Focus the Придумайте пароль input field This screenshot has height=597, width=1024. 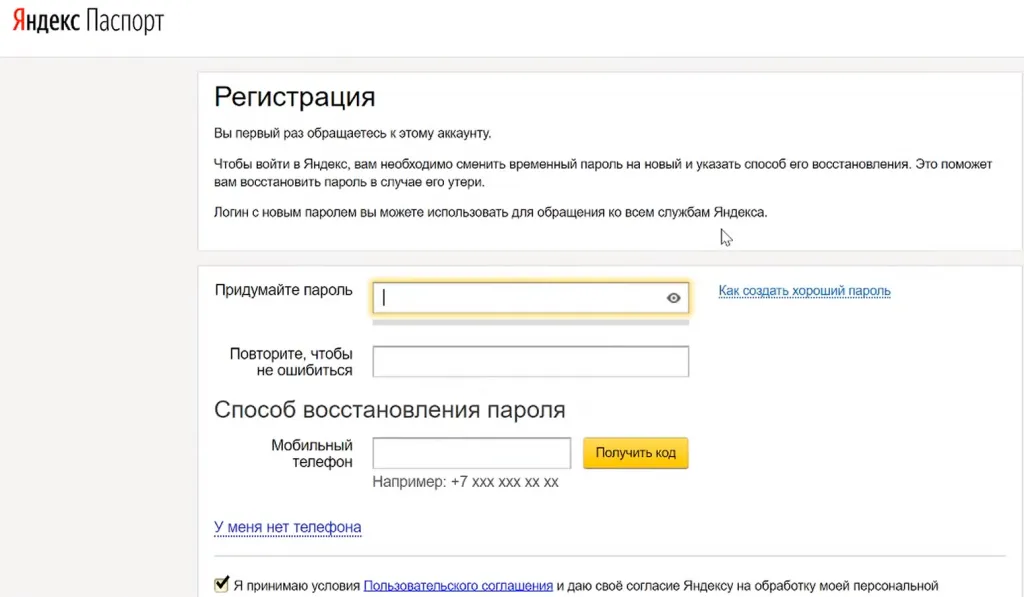[x=530, y=298]
